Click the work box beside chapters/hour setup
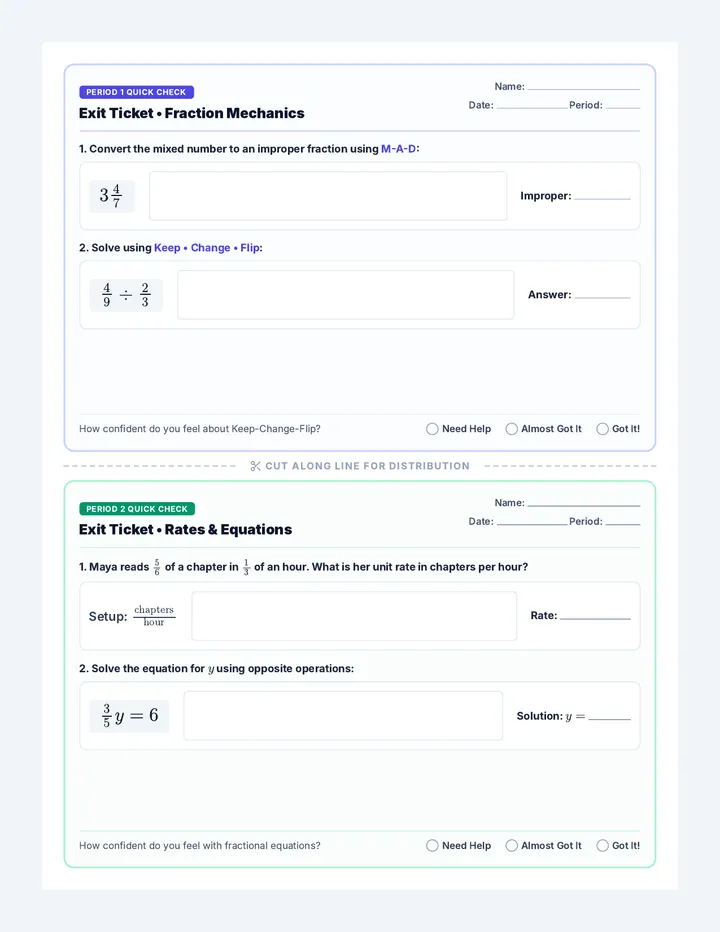Image resolution: width=720 pixels, height=932 pixels. (354, 616)
